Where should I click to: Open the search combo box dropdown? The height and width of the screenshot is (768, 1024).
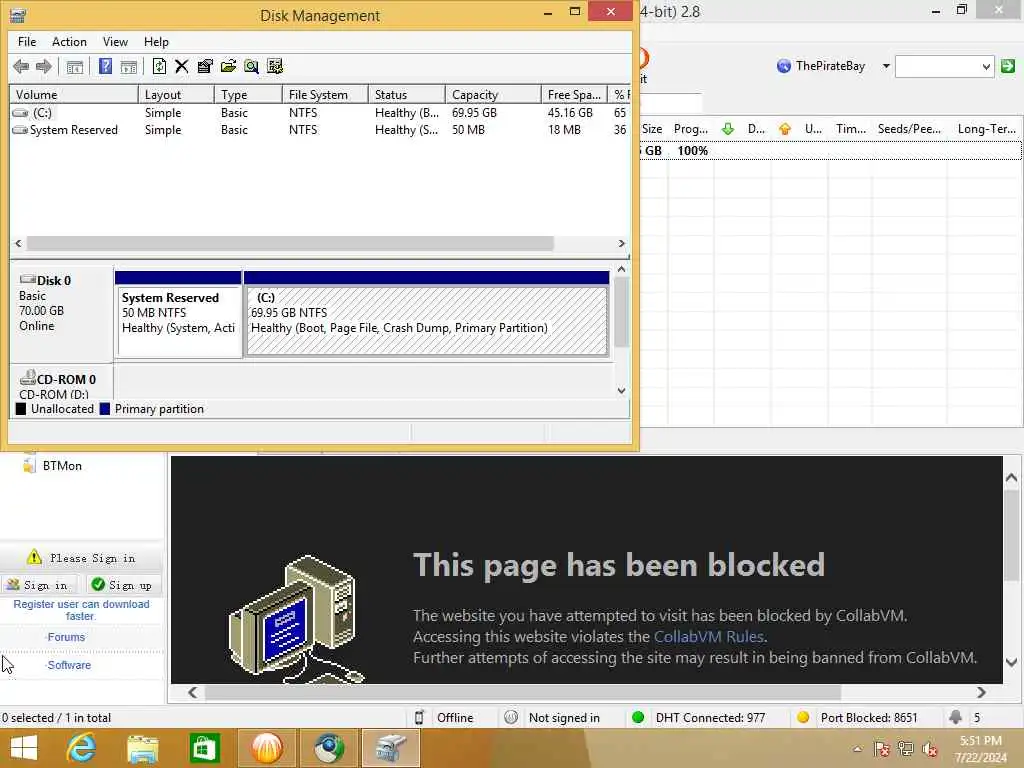(986, 67)
